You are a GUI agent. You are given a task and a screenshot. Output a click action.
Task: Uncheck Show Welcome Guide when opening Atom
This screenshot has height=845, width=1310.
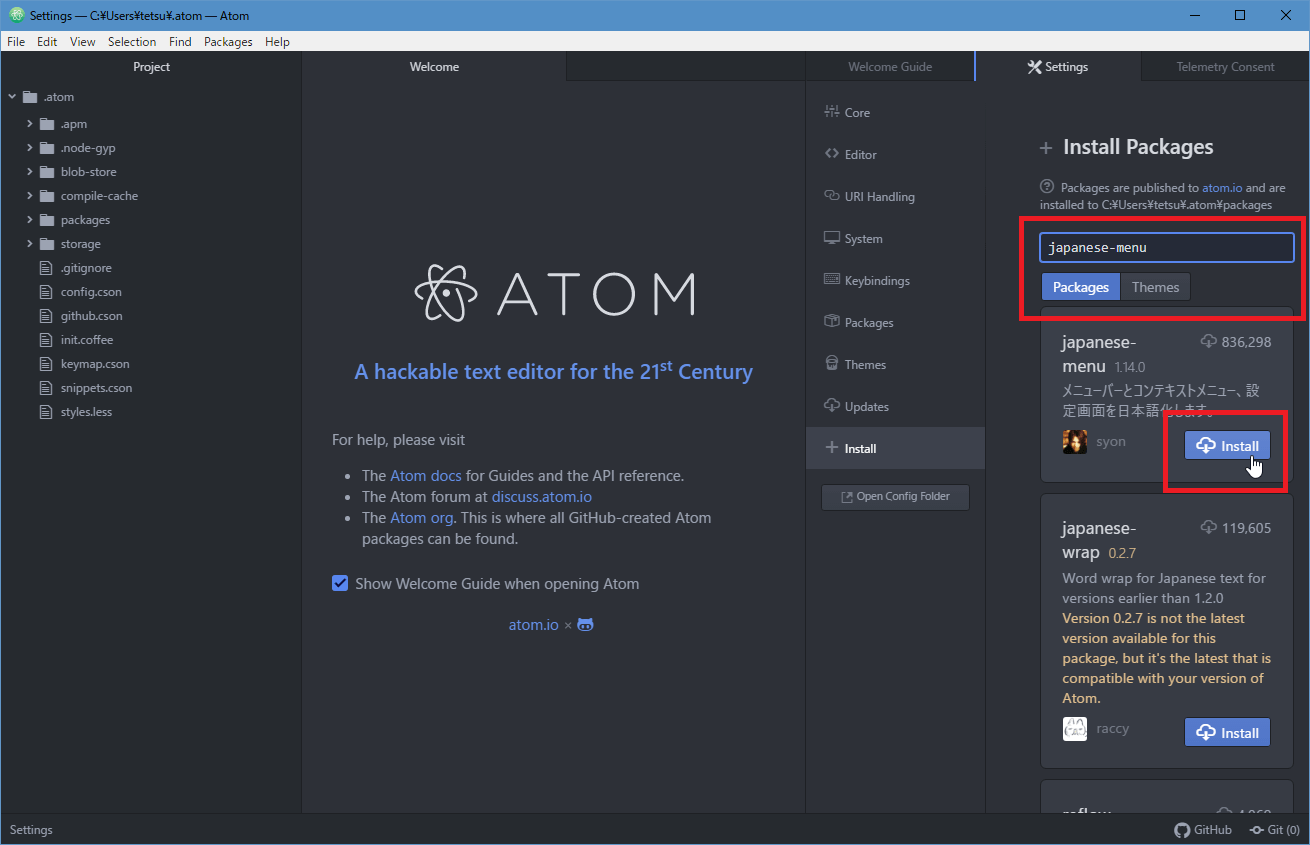coord(340,584)
